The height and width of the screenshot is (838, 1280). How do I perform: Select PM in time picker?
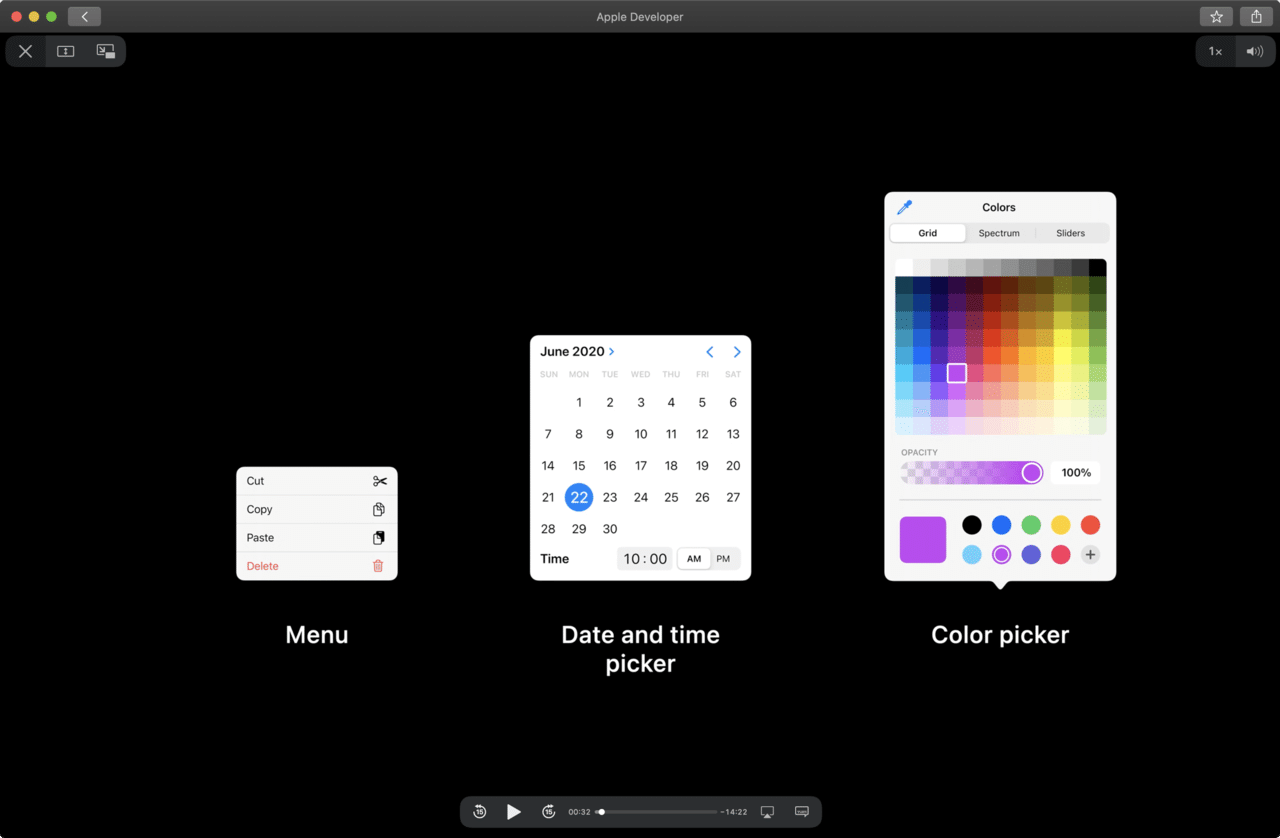[723, 559]
